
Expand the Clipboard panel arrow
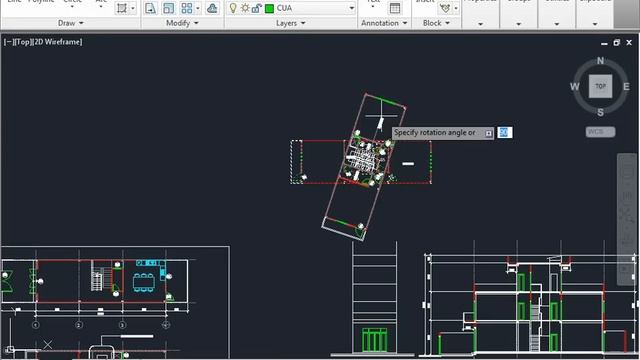coord(595,24)
